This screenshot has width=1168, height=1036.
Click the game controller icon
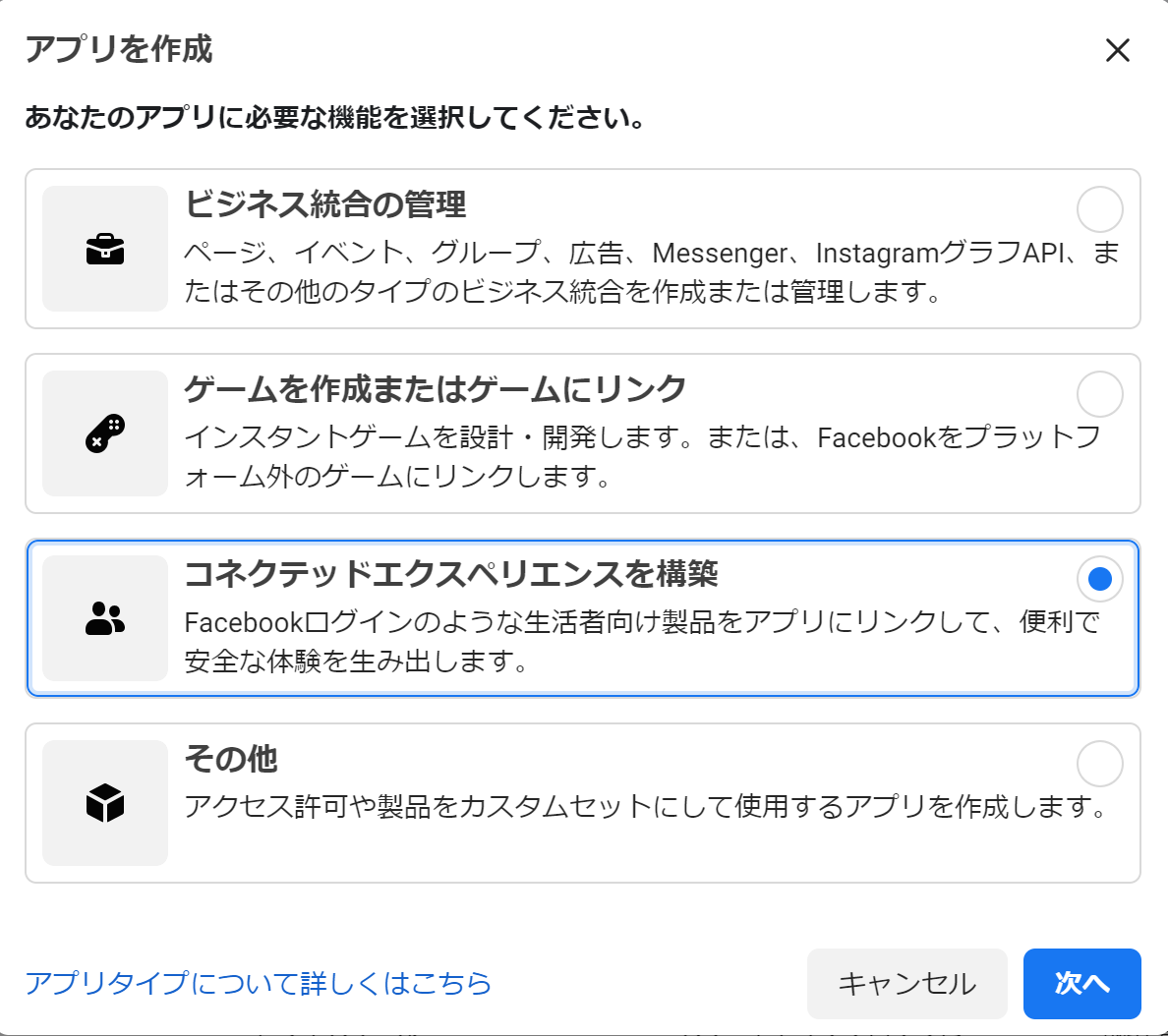pos(105,433)
